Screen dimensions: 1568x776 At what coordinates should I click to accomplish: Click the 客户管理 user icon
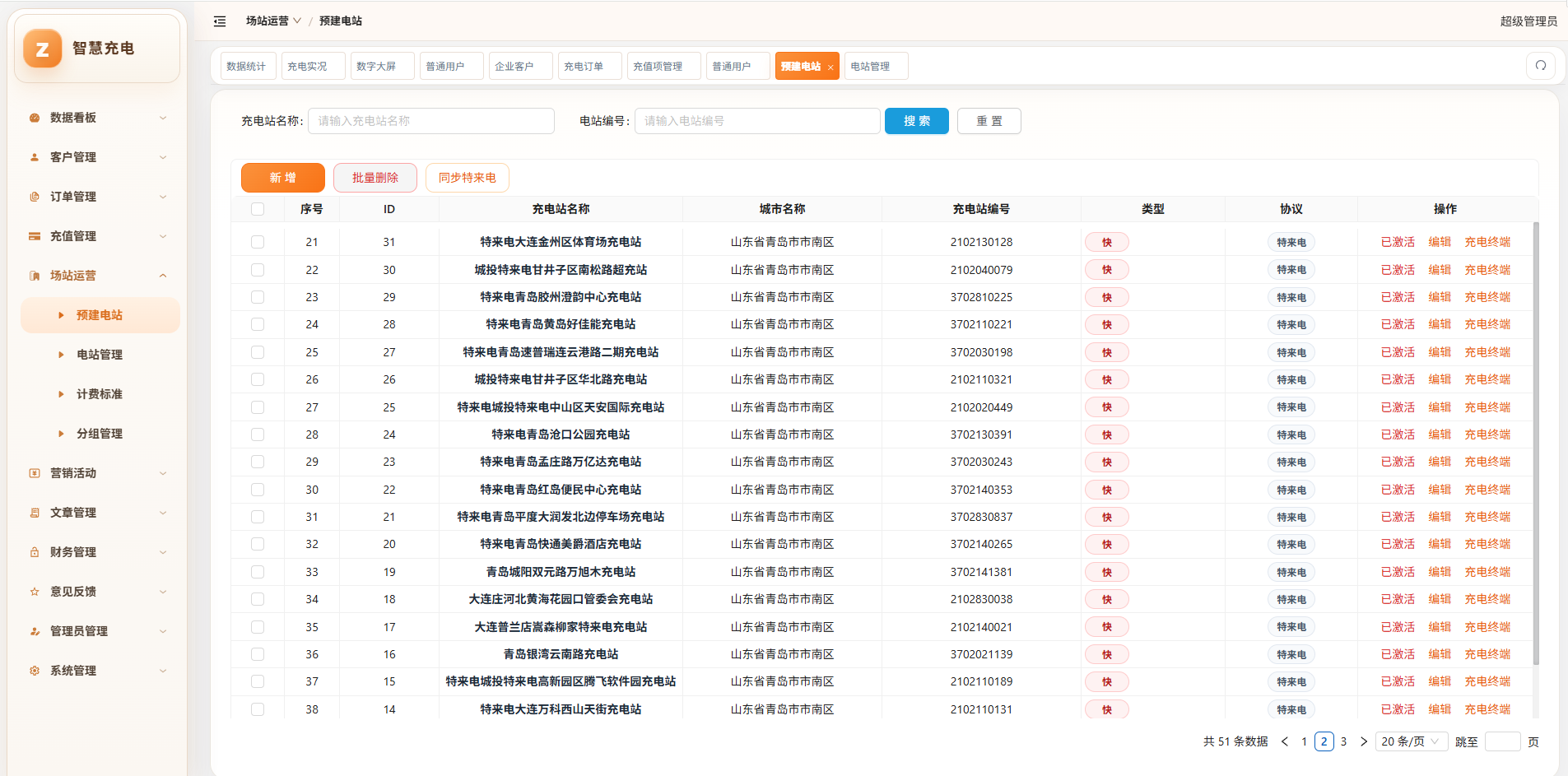pos(35,157)
